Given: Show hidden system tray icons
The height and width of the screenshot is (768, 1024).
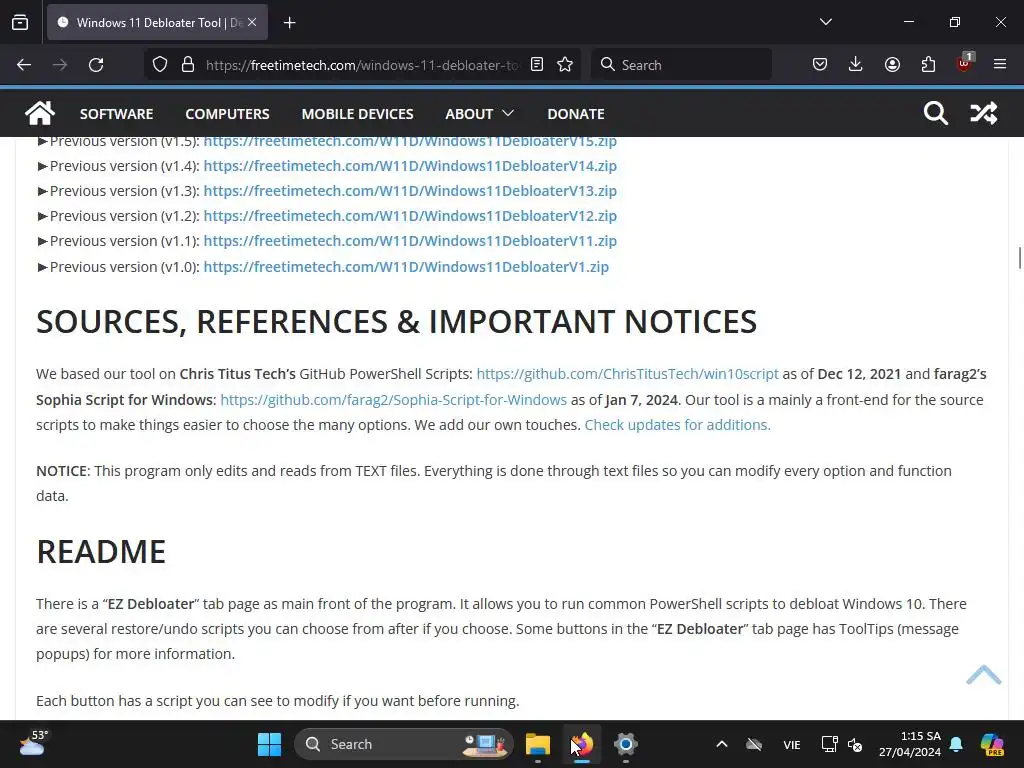Looking at the screenshot, I should (722, 744).
